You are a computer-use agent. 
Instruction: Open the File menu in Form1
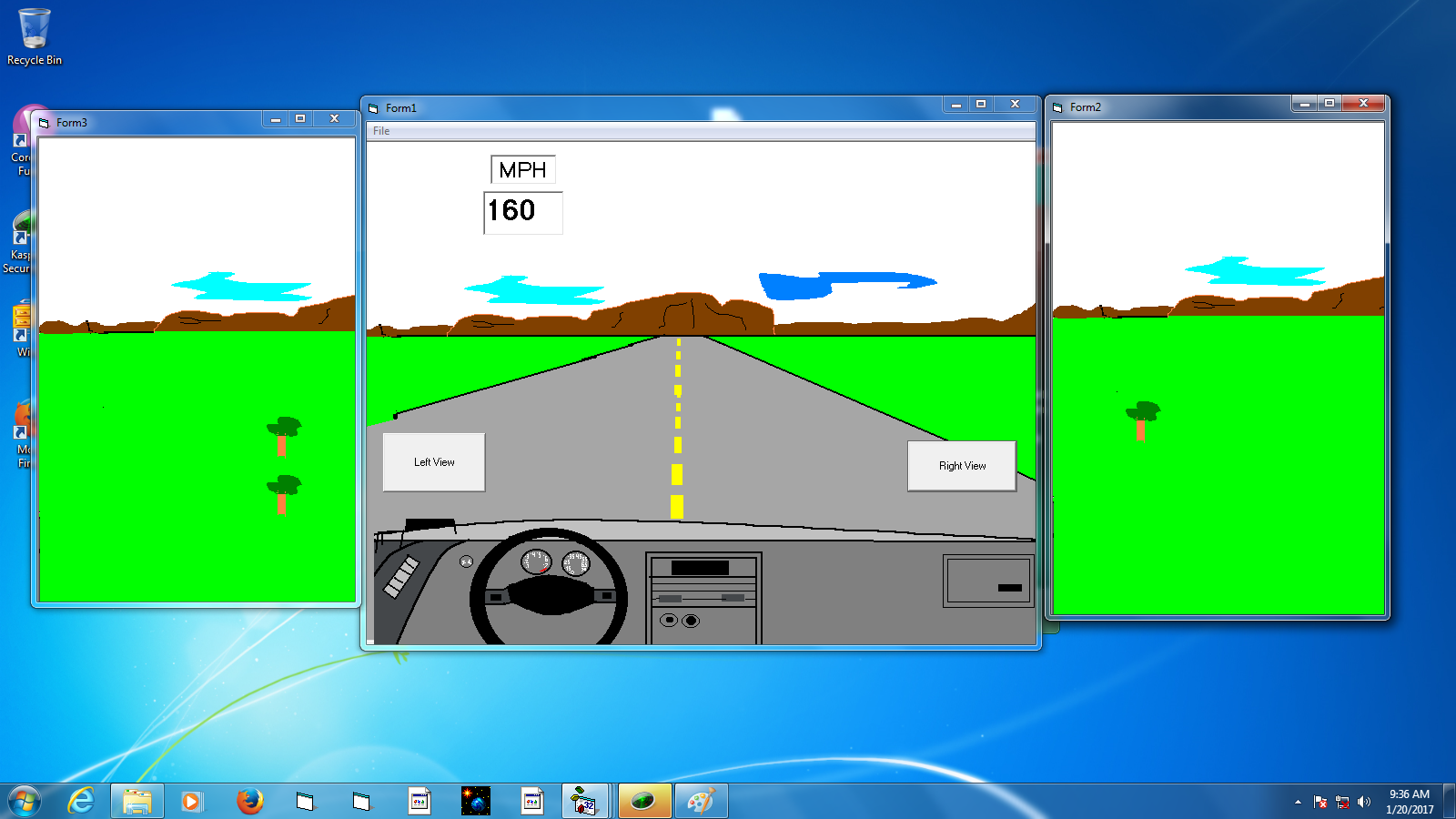click(381, 131)
